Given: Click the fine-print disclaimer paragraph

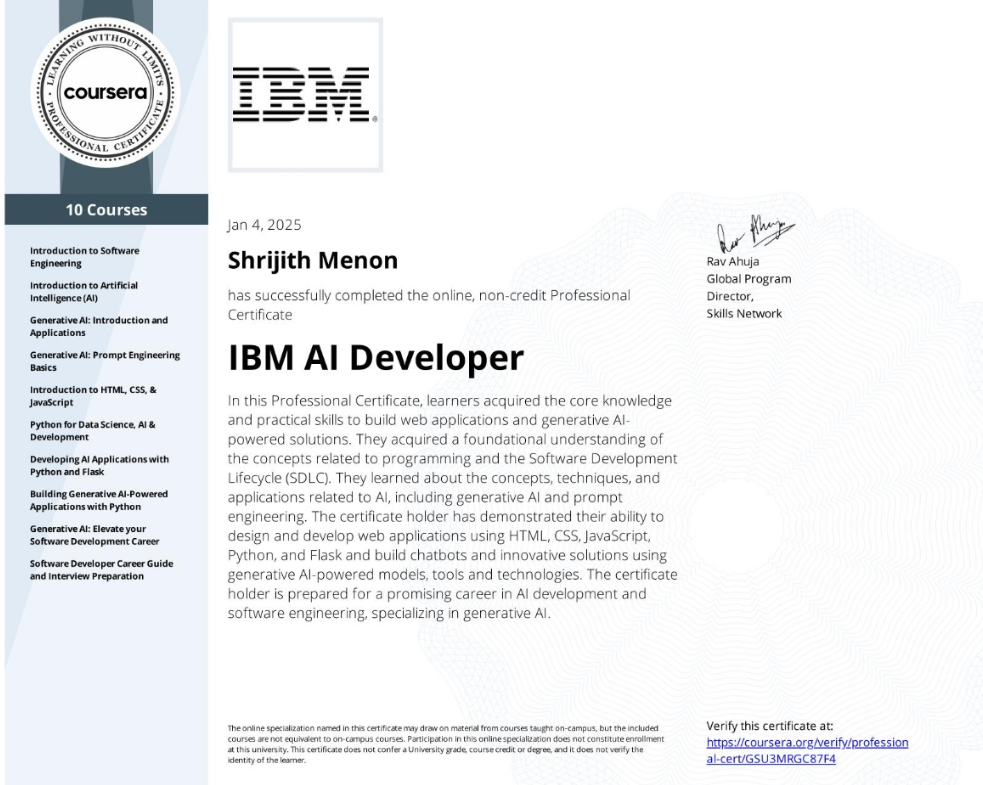Looking at the screenshot, I should [x=446, y=744].
